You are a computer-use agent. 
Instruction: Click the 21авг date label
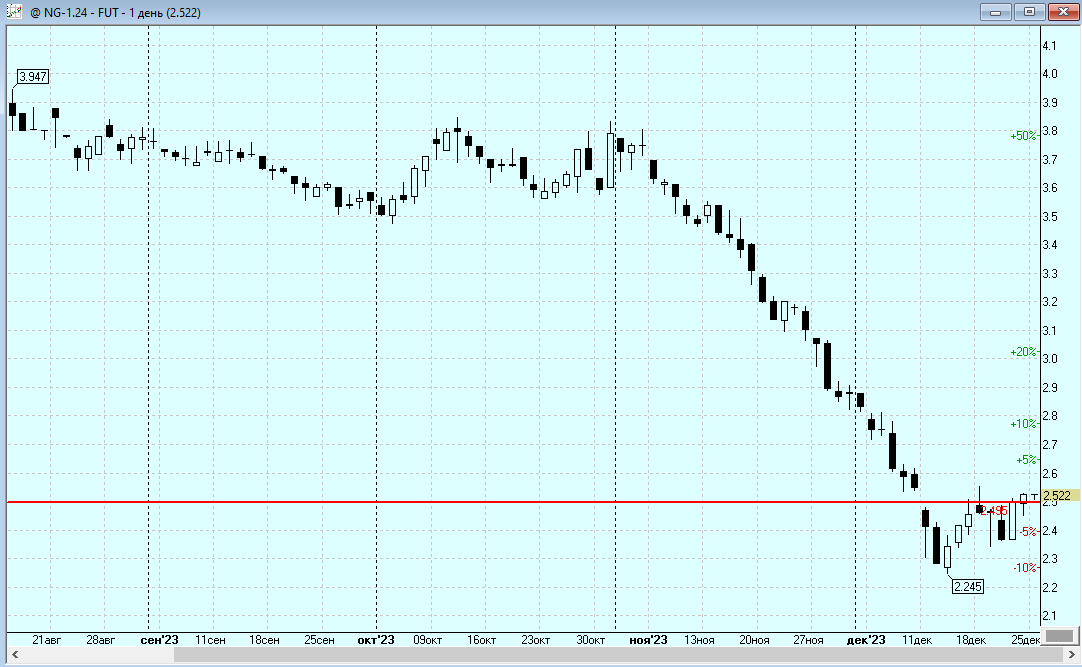(47, 639)
